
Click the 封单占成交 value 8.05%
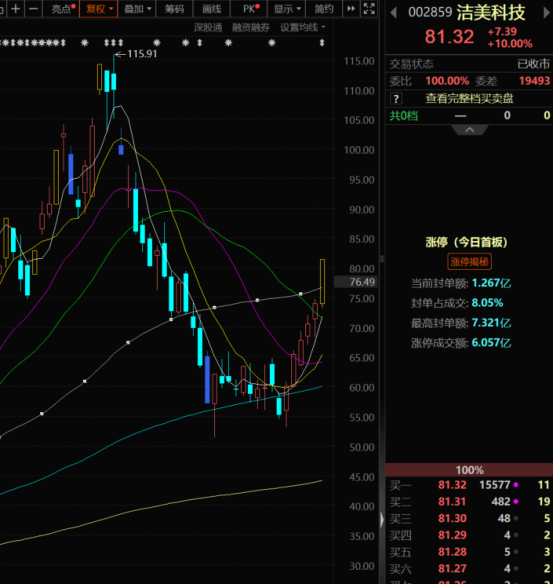487,303
